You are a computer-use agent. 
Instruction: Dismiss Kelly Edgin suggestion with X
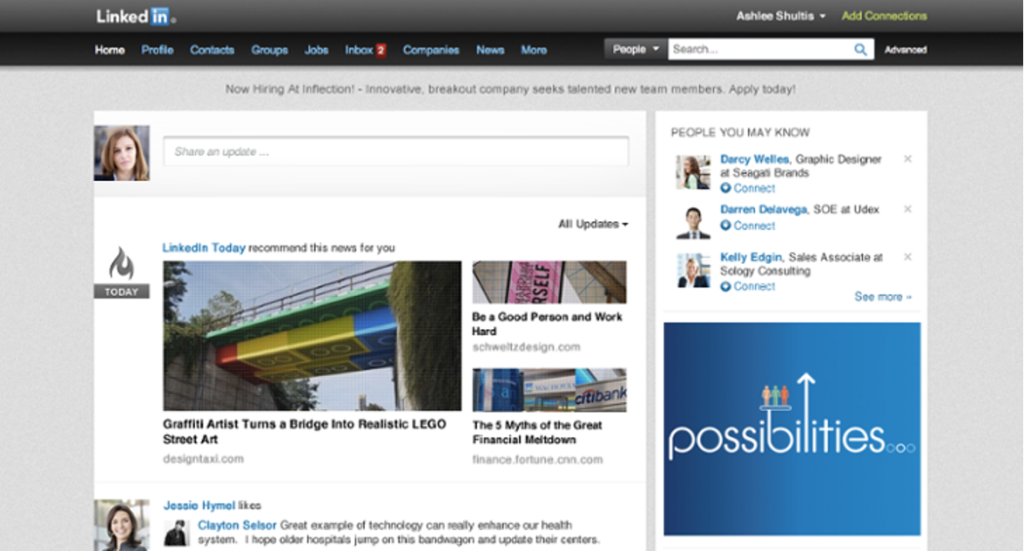click(x=907, y=257)
